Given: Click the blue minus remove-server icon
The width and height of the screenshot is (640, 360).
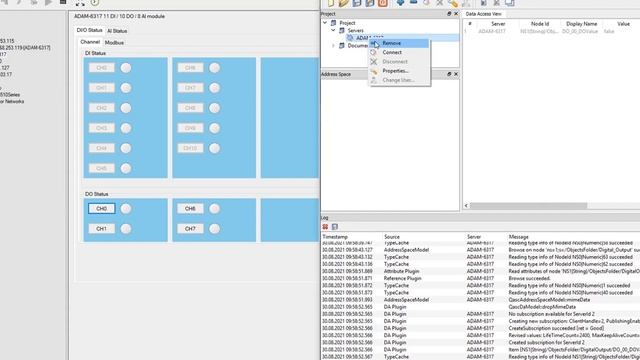Looking at the screenshot, I should 413,3.
